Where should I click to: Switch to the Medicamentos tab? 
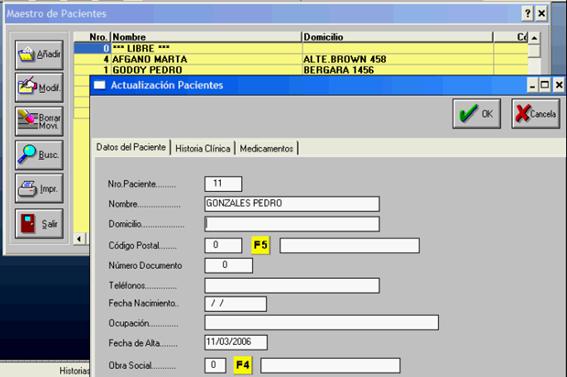coord(266,148)
